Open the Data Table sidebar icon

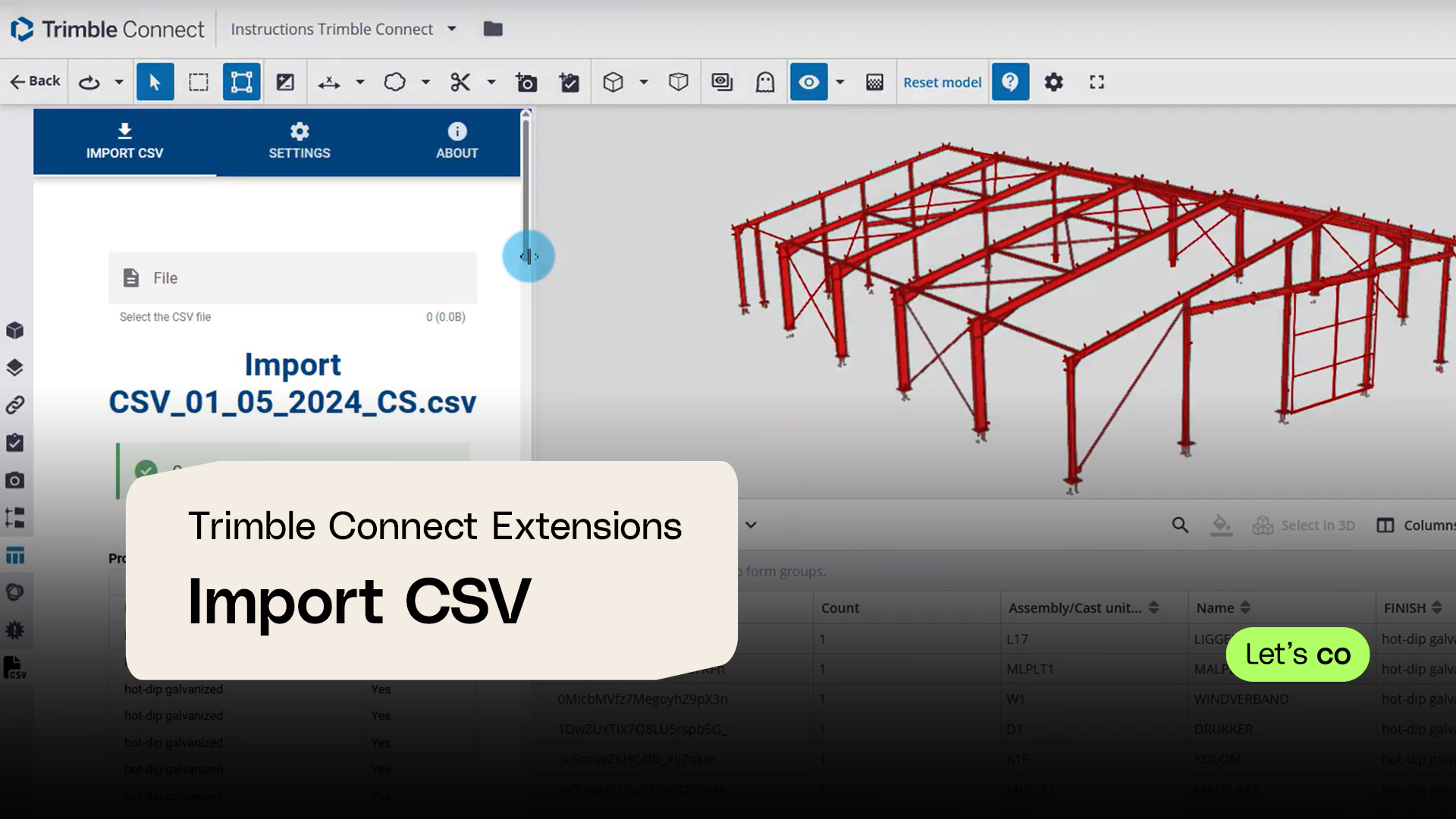(x=14, y=555)
